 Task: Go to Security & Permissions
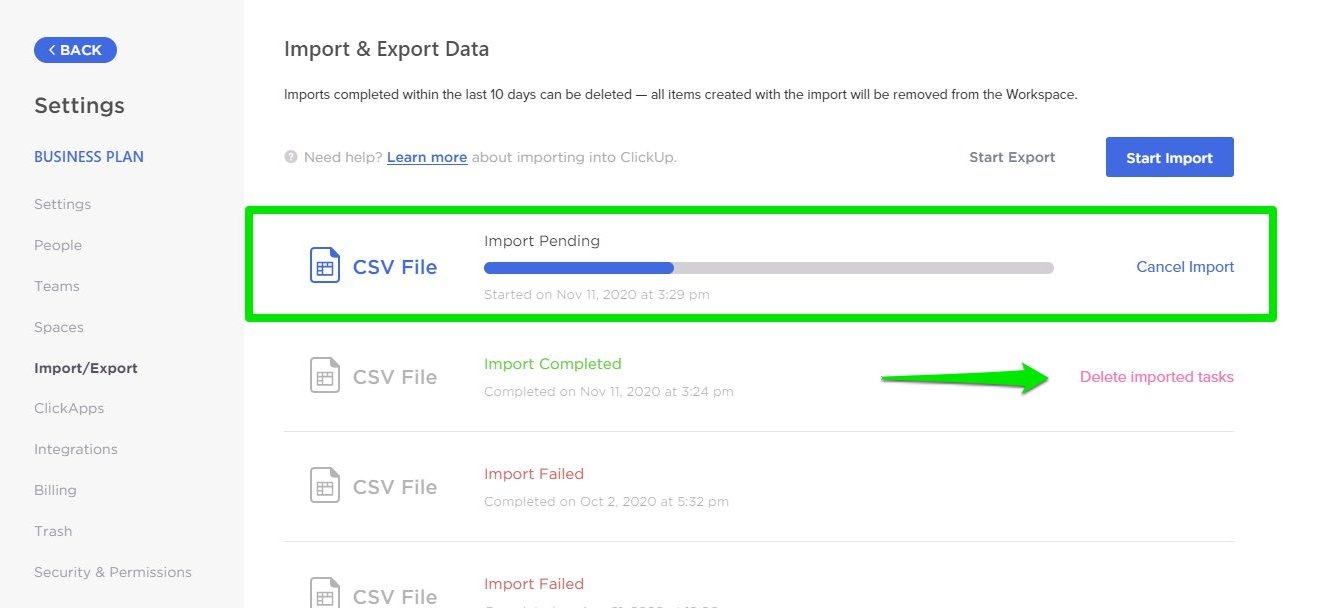coord(113,572)
